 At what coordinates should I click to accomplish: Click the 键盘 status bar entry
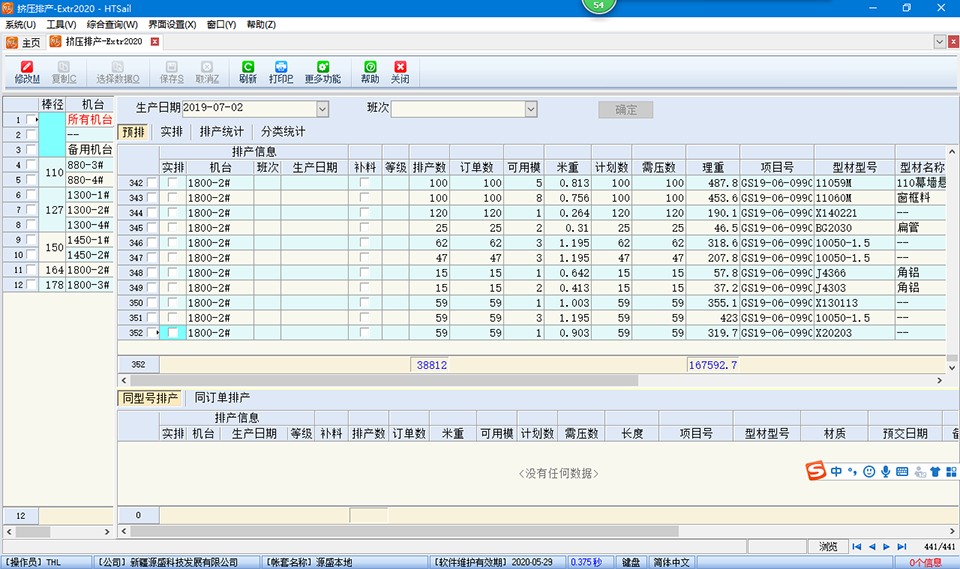coord(631,562)
